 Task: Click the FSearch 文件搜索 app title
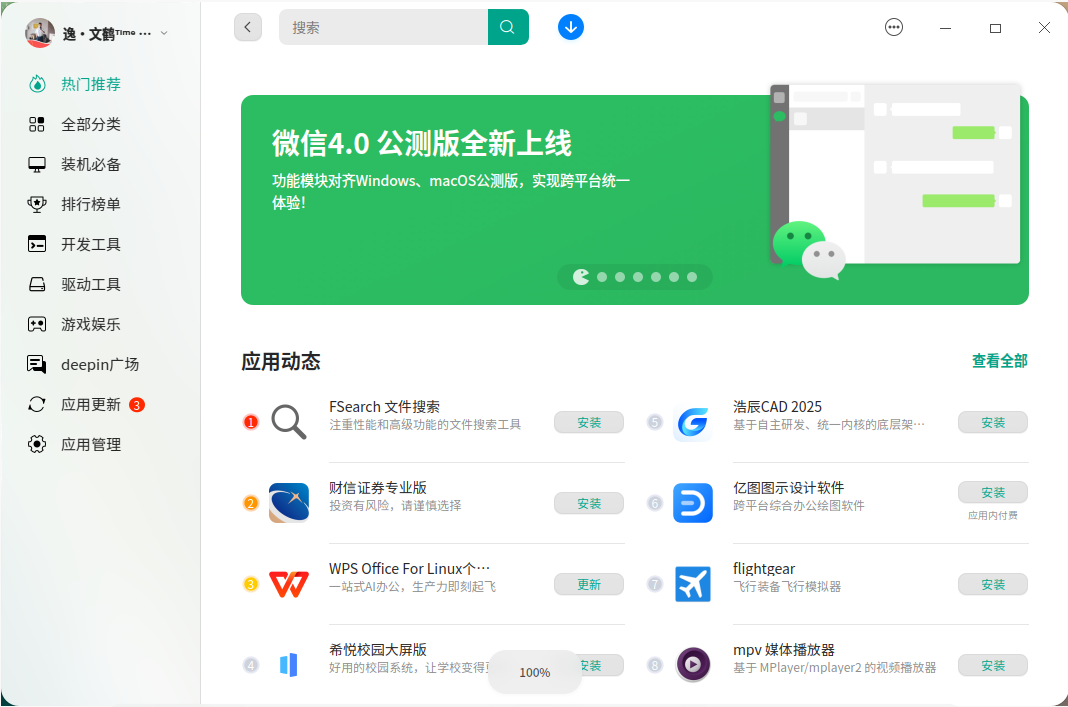pyautogui.click(x=384, y=407)
